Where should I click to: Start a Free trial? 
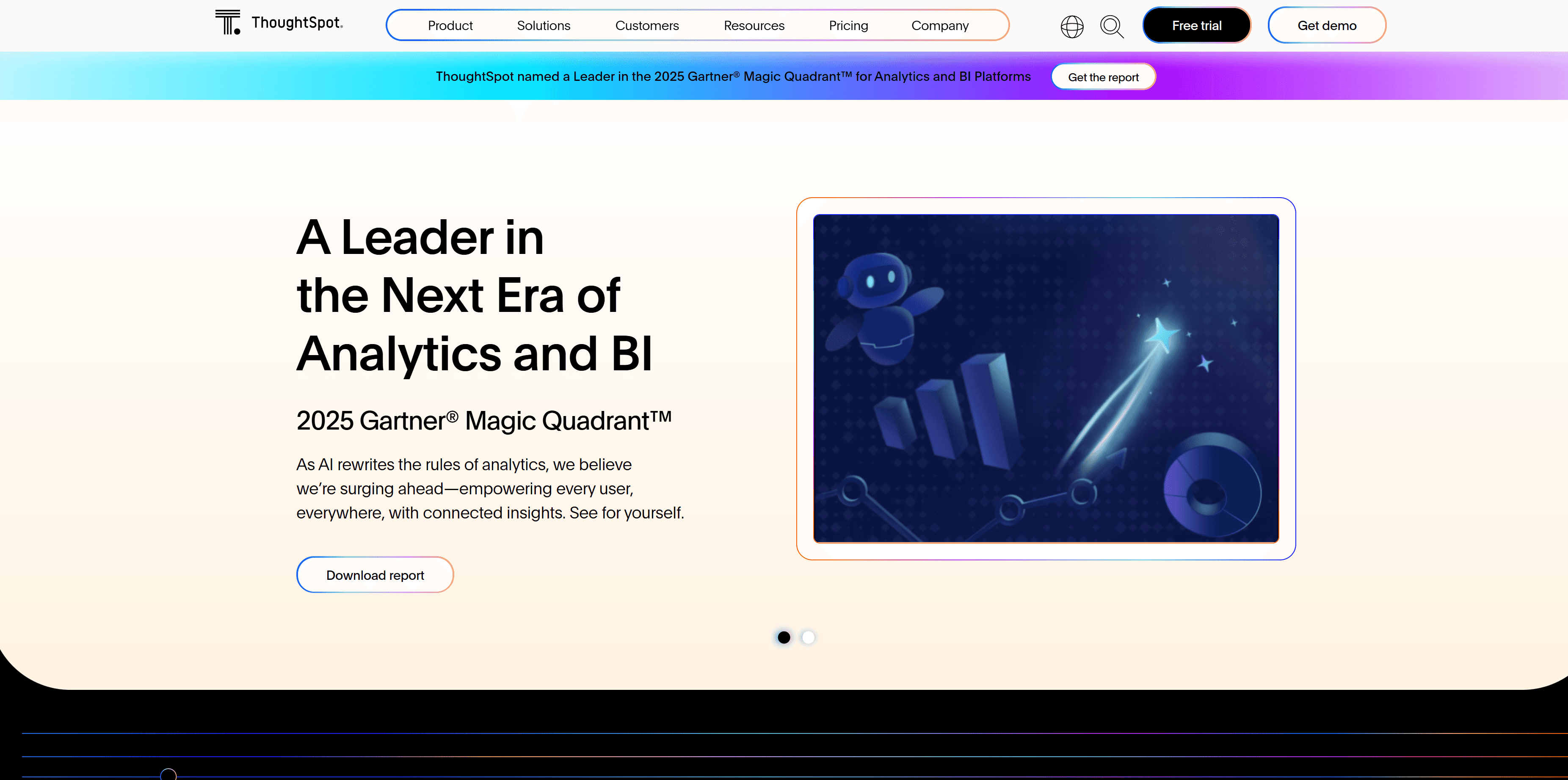tap(1196, 25)
